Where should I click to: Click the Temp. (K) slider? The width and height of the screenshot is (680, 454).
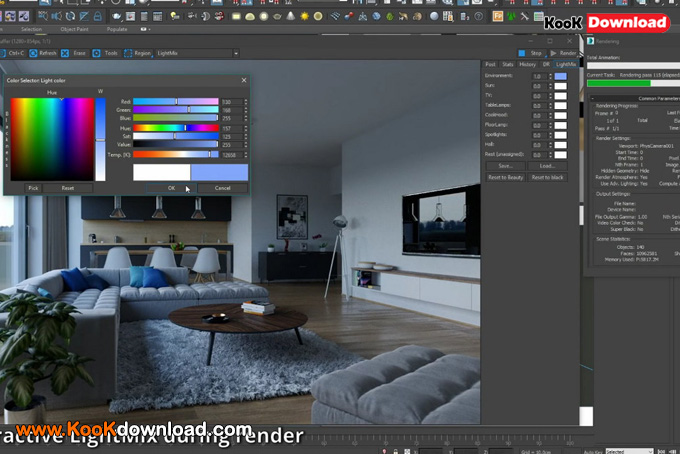click(x=175, y=155)
